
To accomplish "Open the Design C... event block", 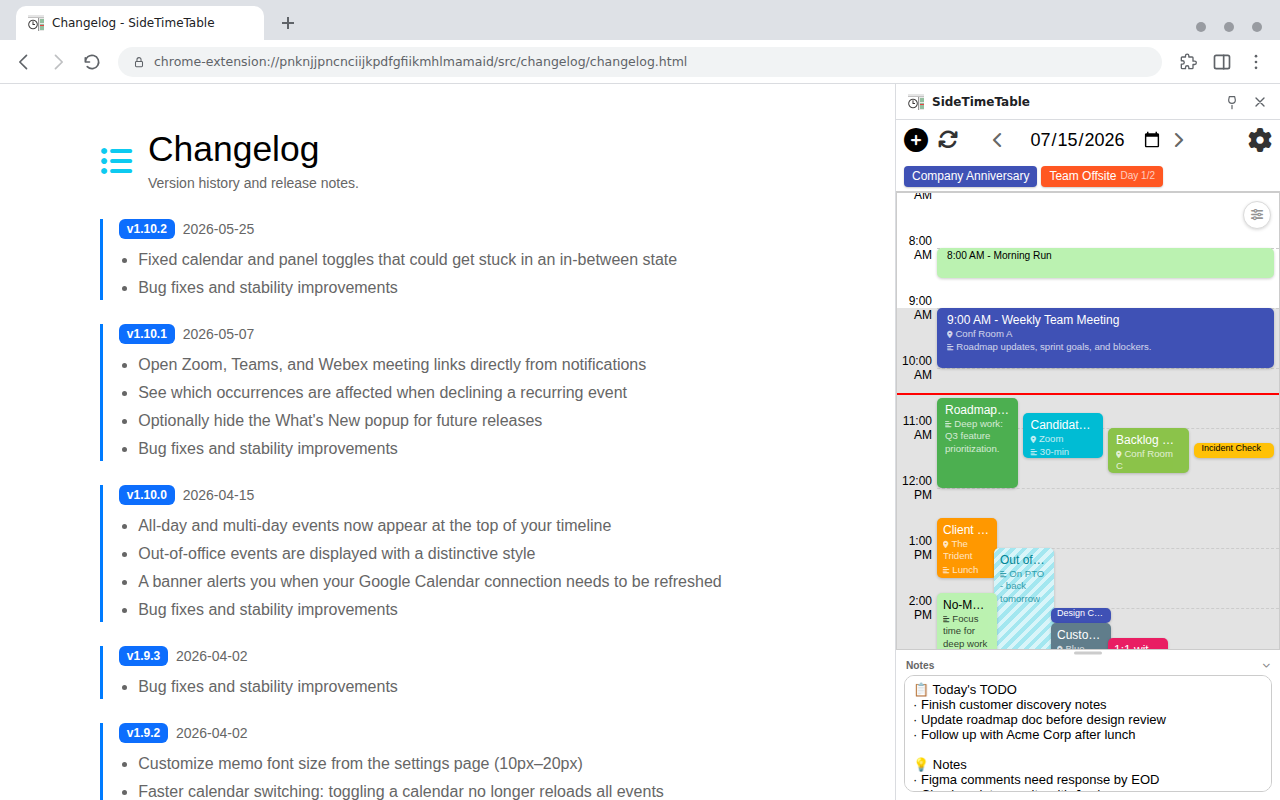I will (x=1080, y=615).
